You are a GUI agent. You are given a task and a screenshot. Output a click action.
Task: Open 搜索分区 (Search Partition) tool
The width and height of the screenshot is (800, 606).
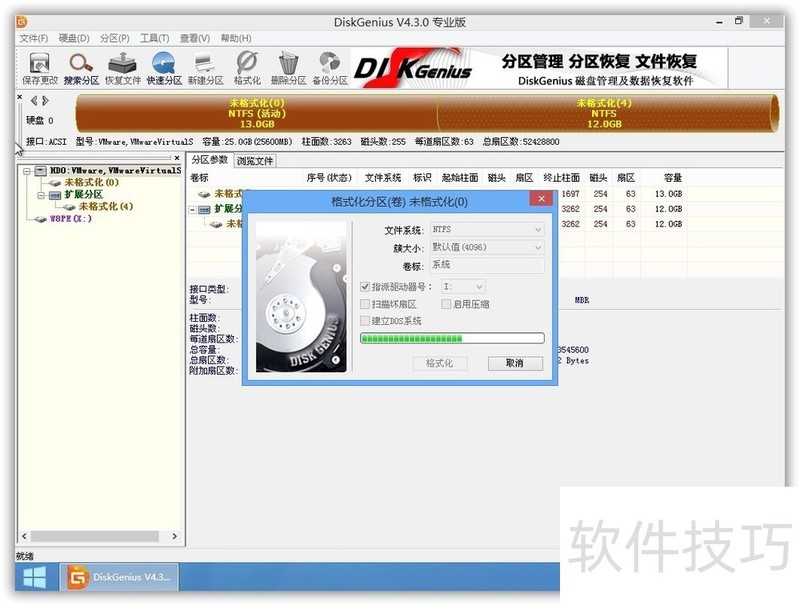(81, 68)
